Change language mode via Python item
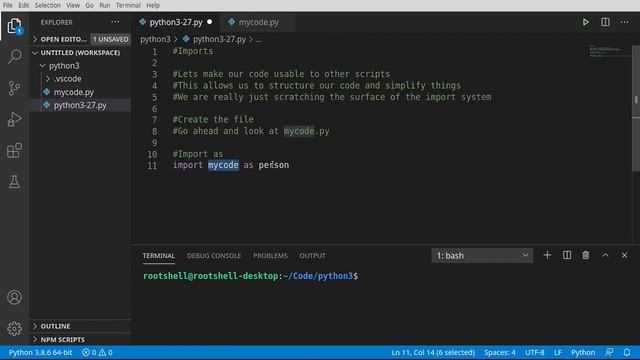Screen dimensions: 640x360 [x=583, y=352]
